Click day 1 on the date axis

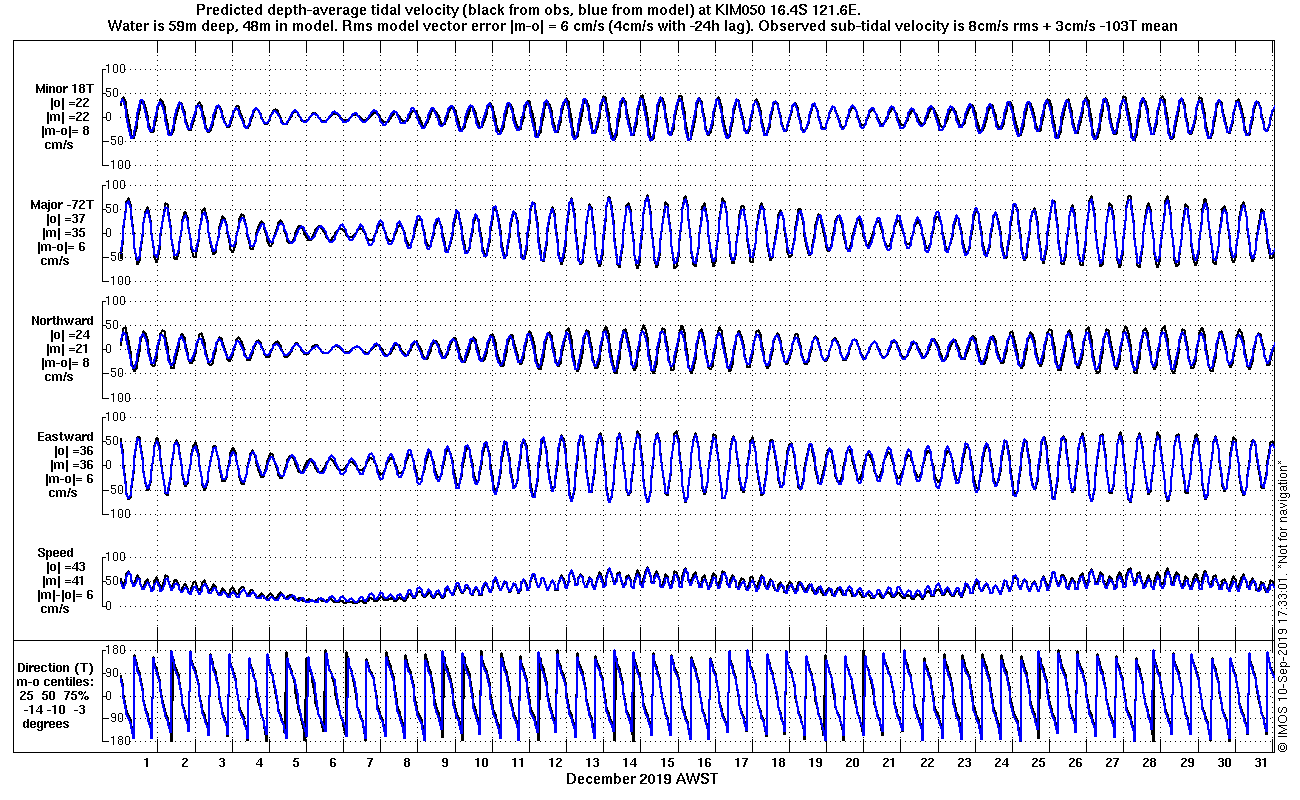[x=147, y=762]
